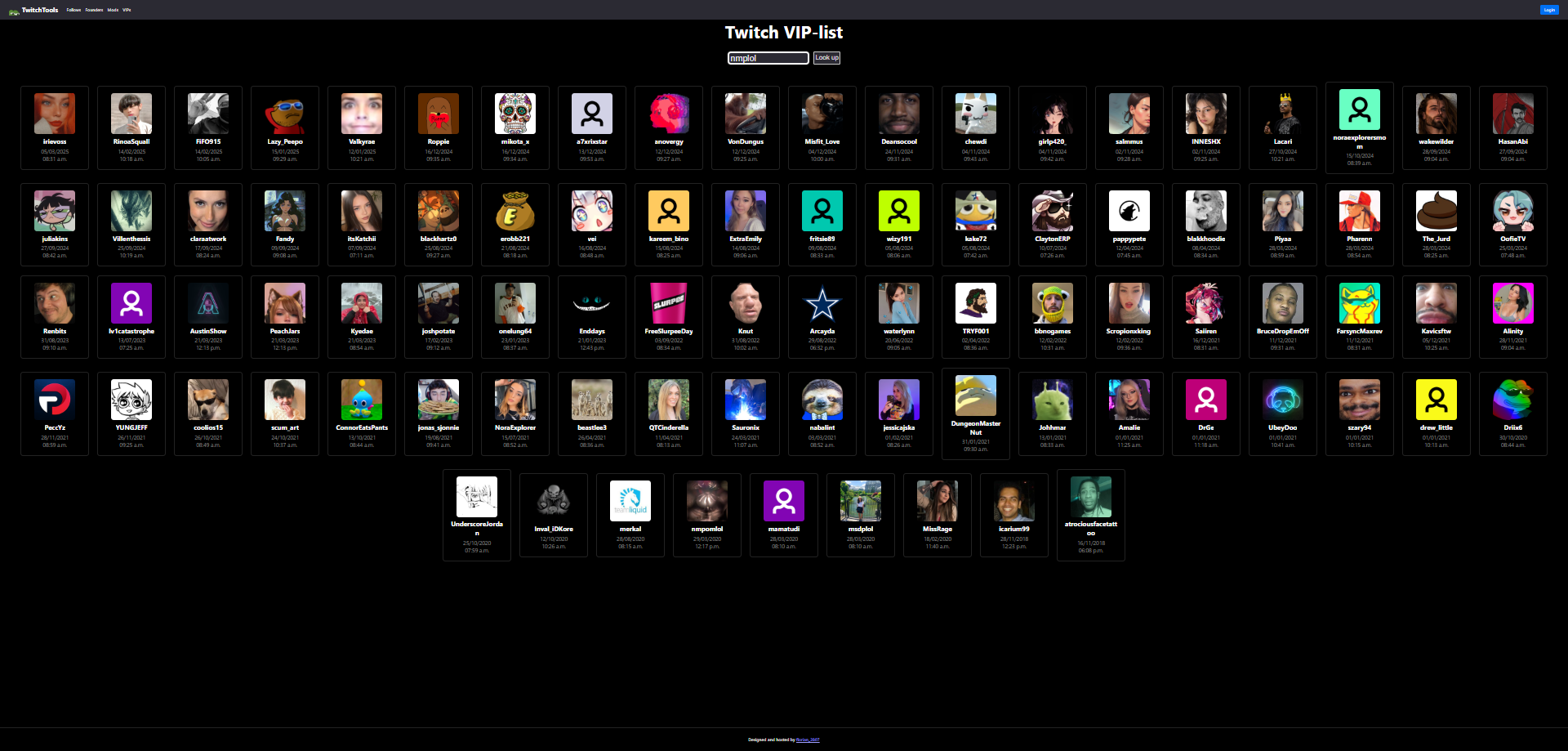The image size is (1568, 751).
Task: Open pappypete's white circle logo avatar
Action: click(x=1129, y=211)
